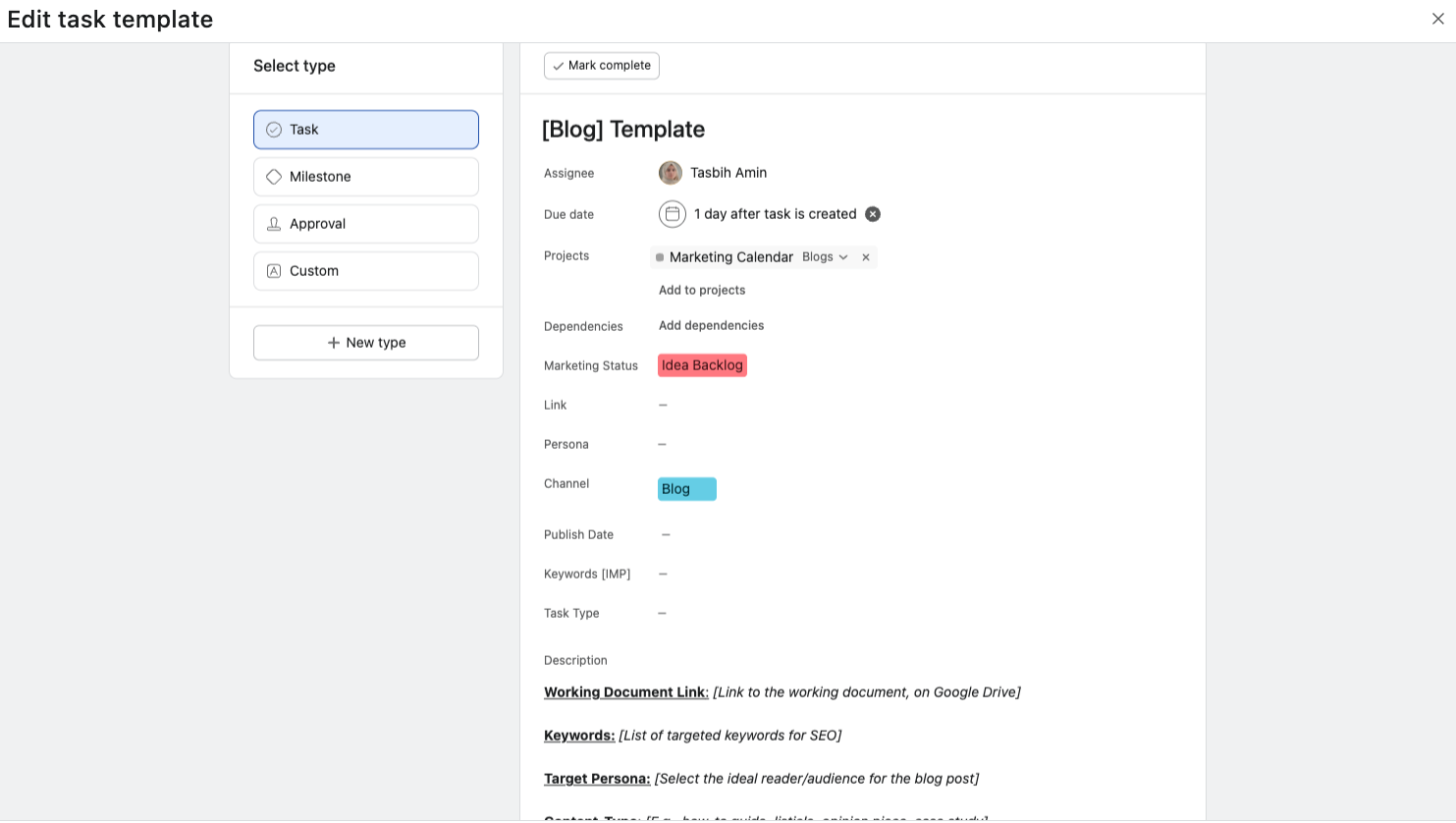Click the checkmark inside Mark complete
This screenshot has width=1456, height=823.
559,65
